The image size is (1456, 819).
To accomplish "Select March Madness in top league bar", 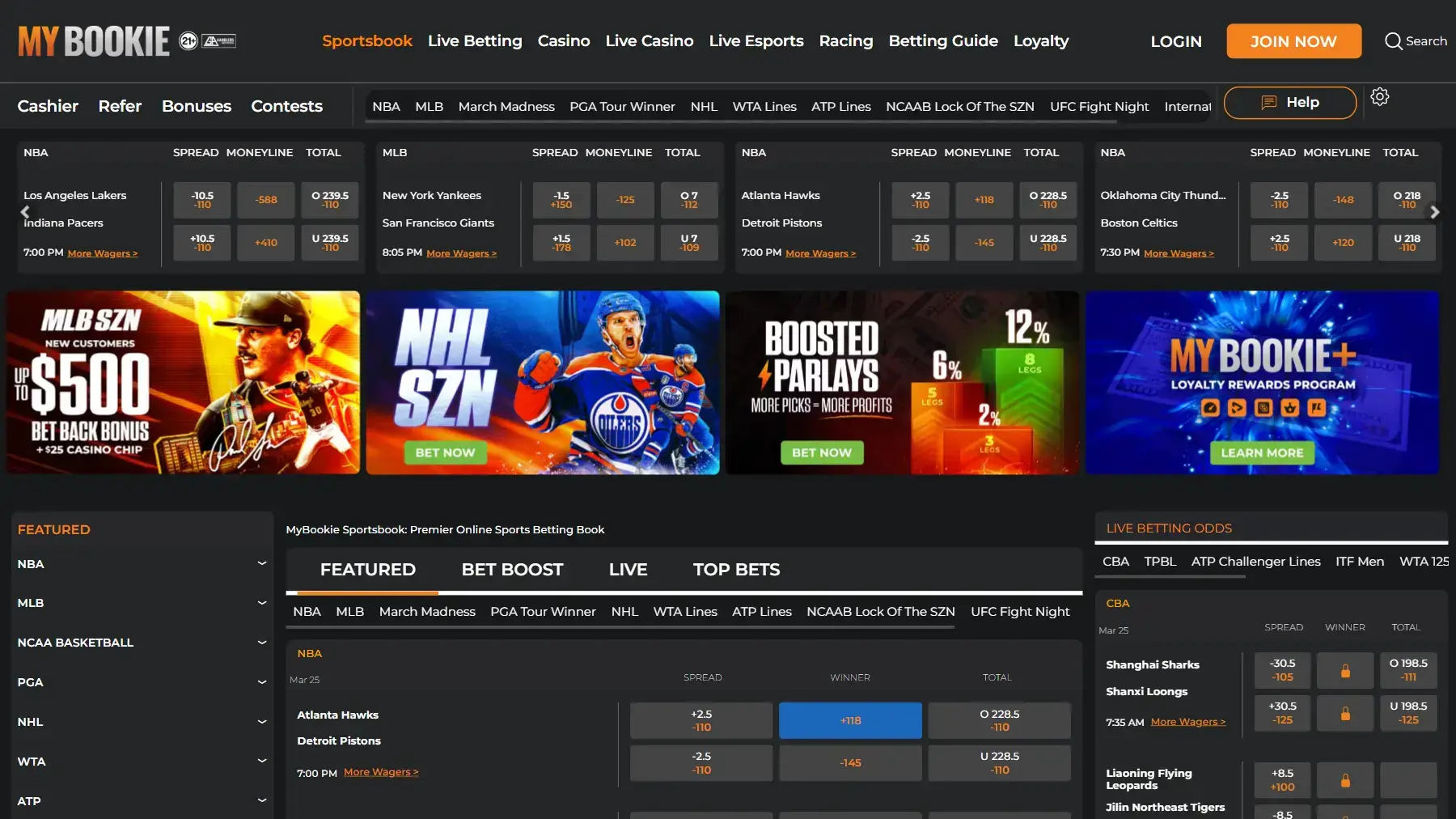I will (x=506, y=107).
